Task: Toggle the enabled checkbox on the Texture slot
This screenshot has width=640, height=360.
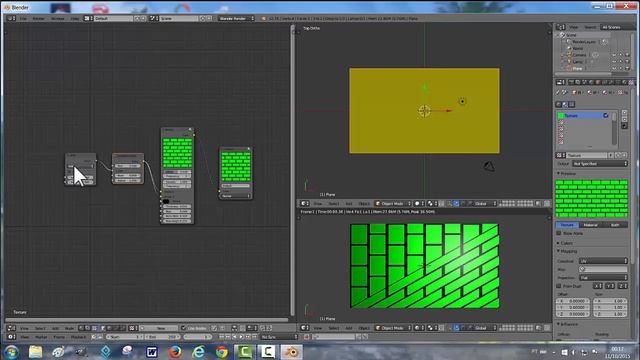Action: (606, 116)
